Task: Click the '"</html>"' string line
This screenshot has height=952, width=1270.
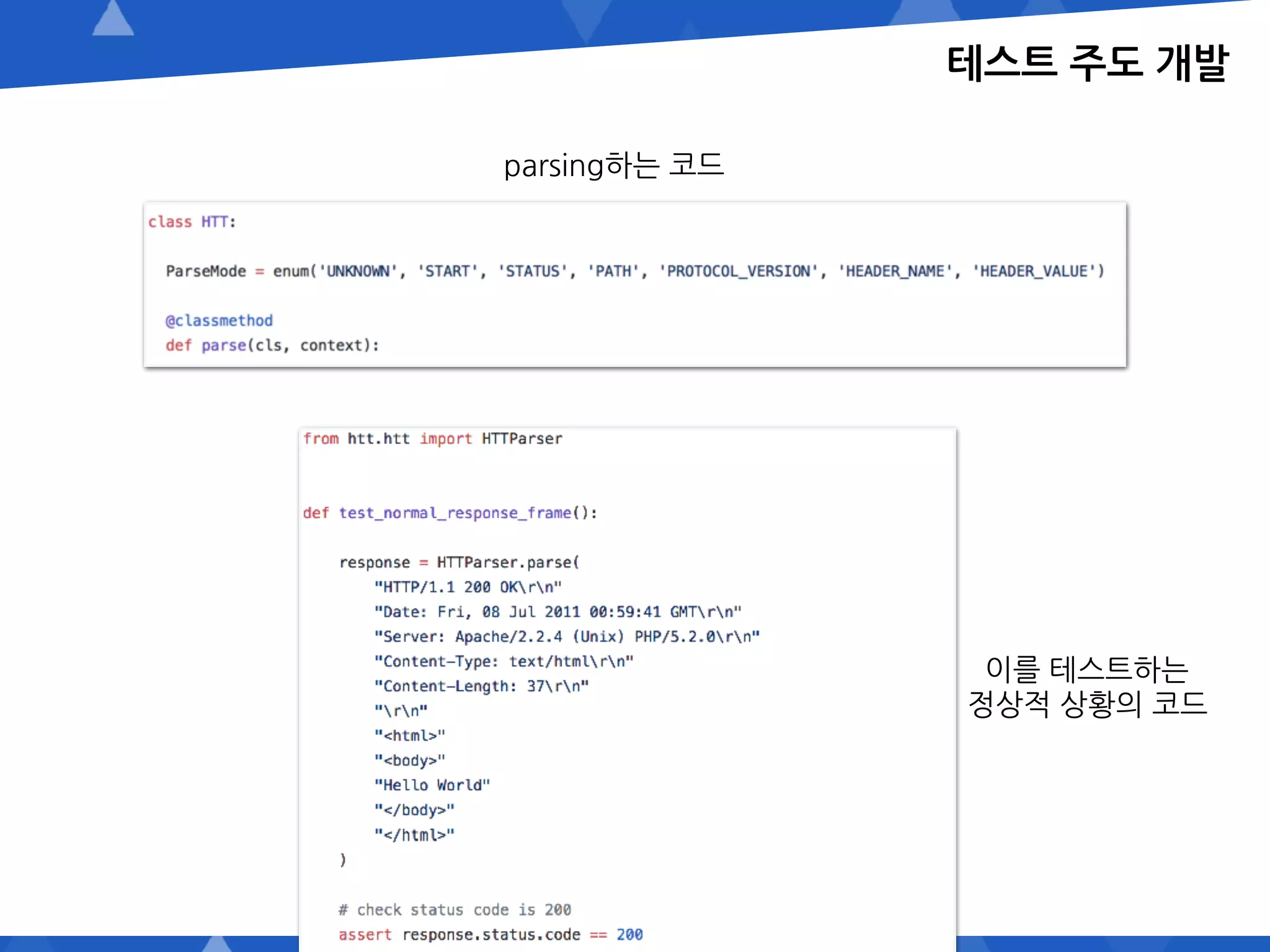Action: pyautogui.click(x=414, y=835)
